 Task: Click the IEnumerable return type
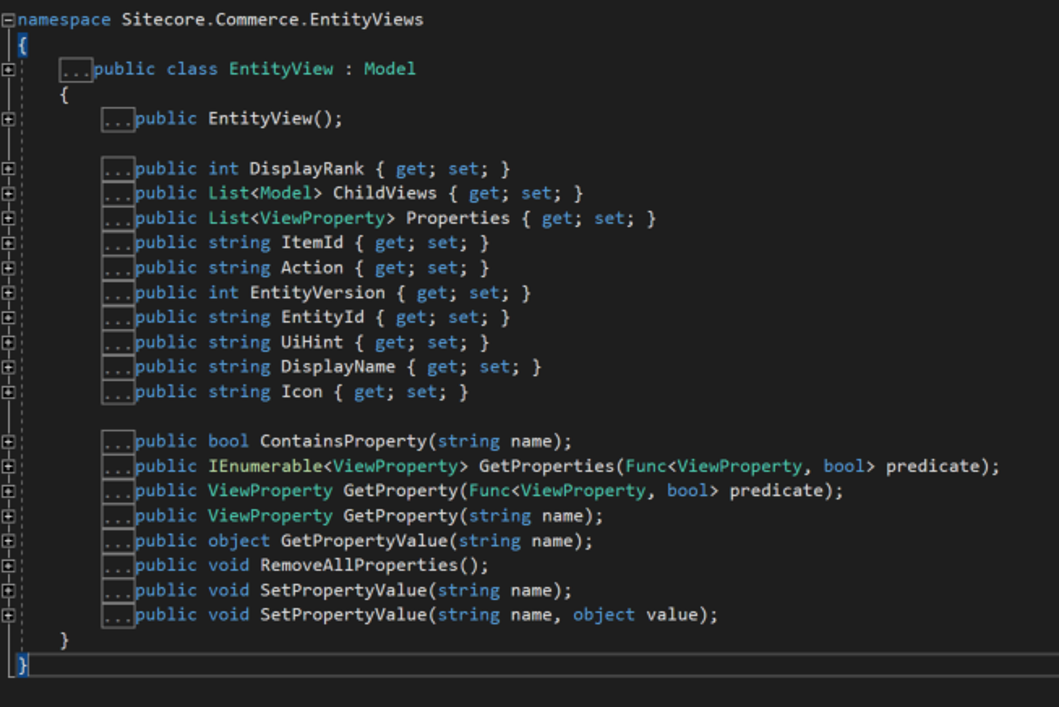pyautogui.click(x=265, y=466)
